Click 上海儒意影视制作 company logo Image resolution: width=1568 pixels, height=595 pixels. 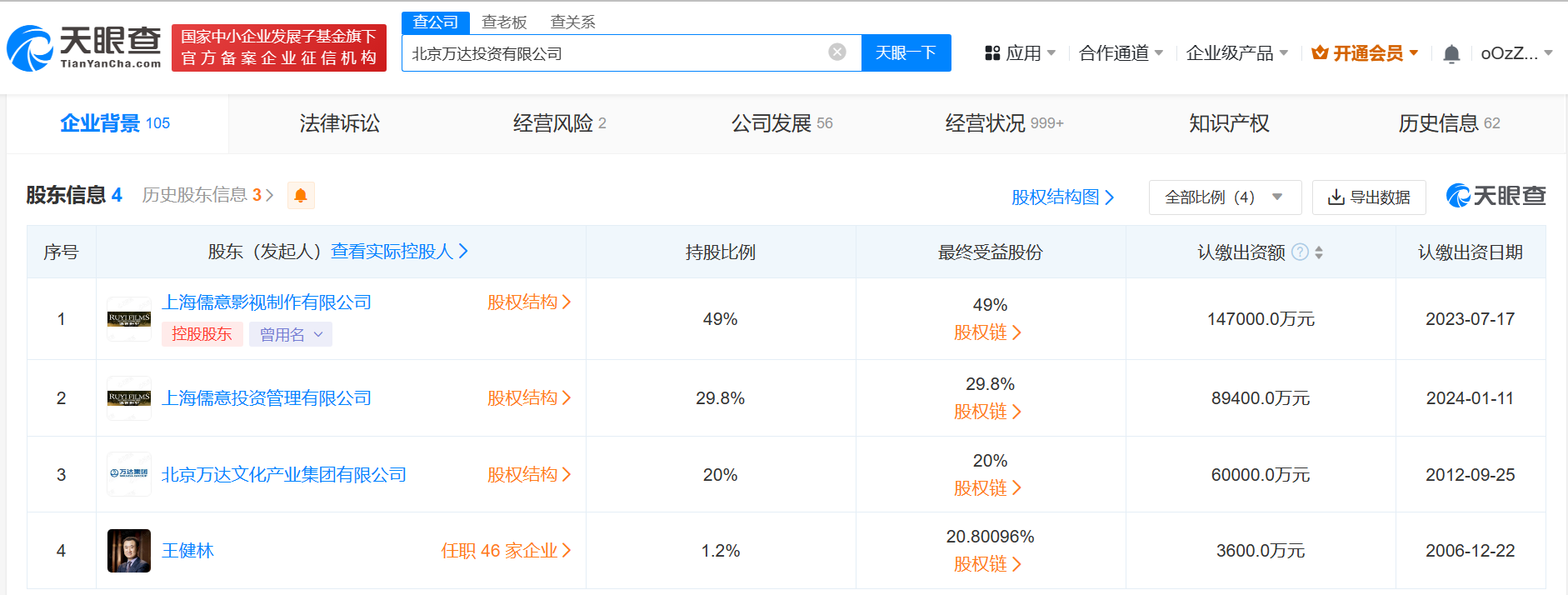129,318
